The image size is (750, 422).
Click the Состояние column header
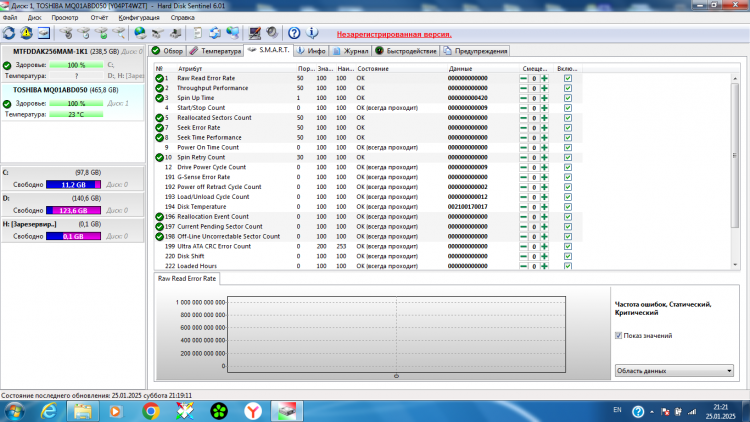pos(373,68)
